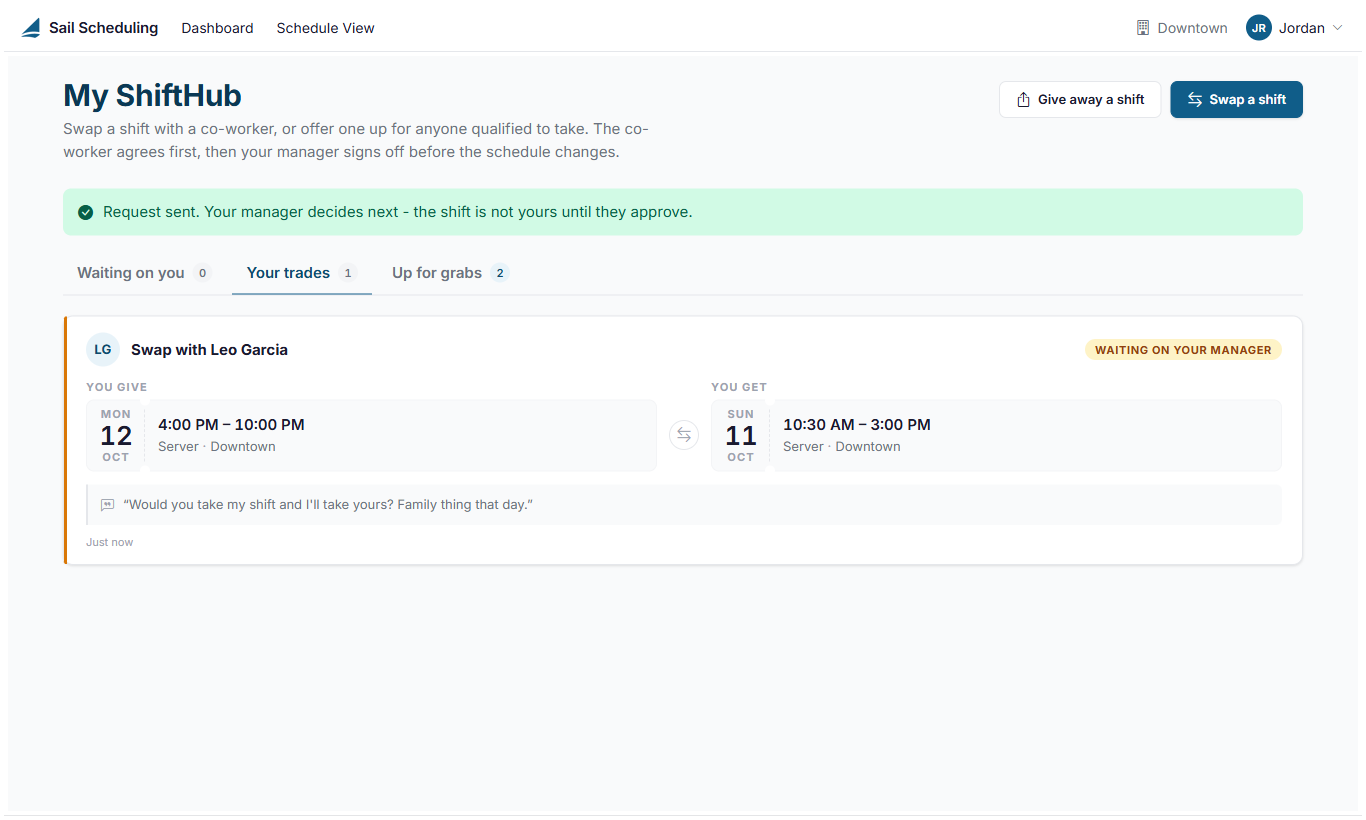The height and width of the screenshot is (820, 1366).
Task: Click the Swap a shift button
Action: [x=1237, y=100]
